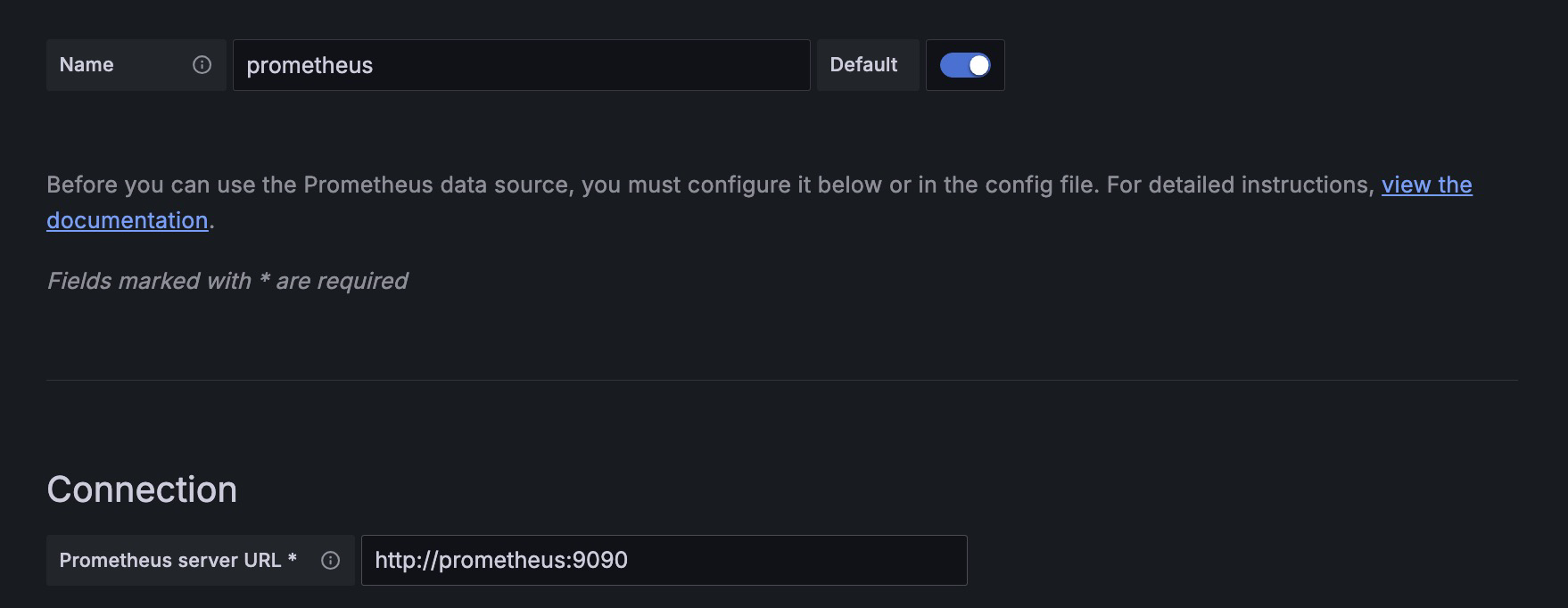
Task: Focus the Name input field
Action: [x=521, y=65]
